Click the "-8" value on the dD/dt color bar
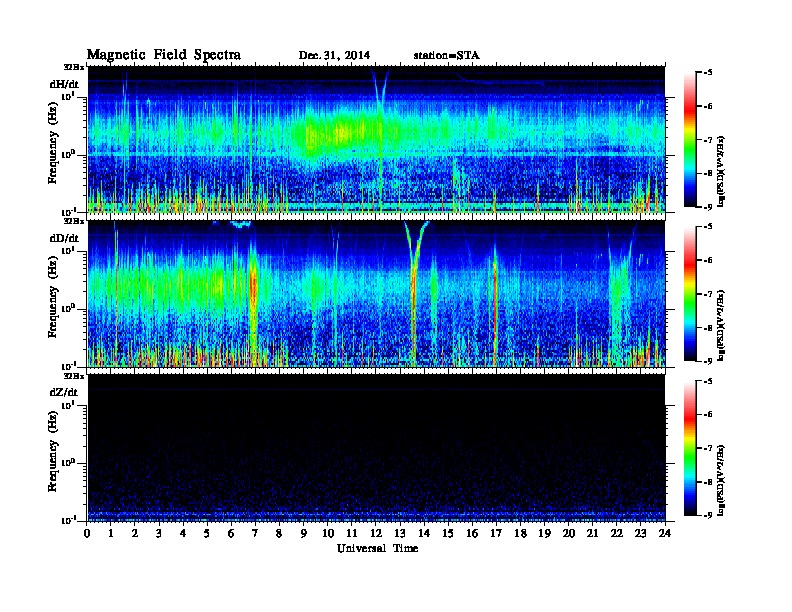 pos(708,328)
